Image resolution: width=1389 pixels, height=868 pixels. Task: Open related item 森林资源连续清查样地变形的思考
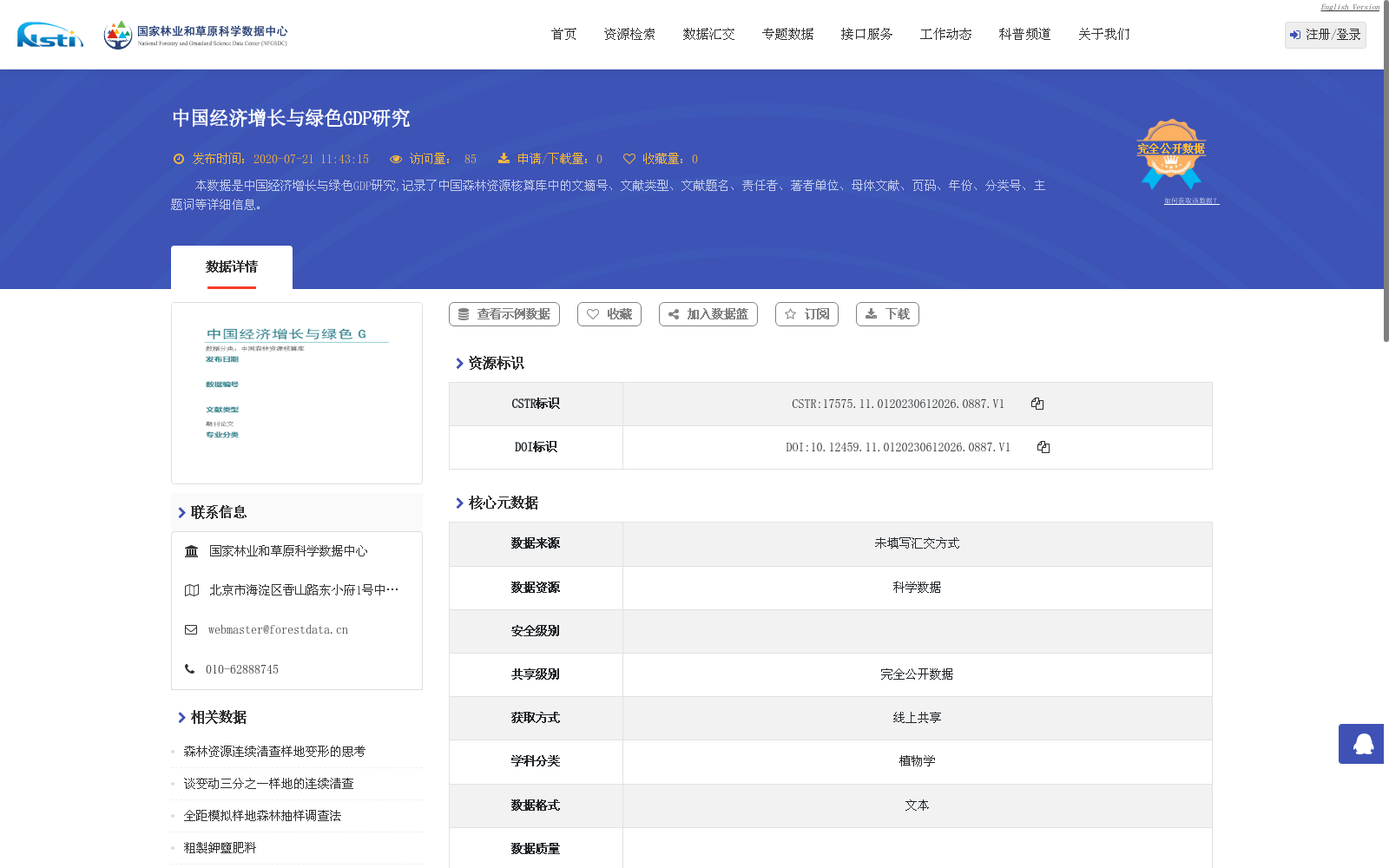pyautogui.click(x=274, y=752)
